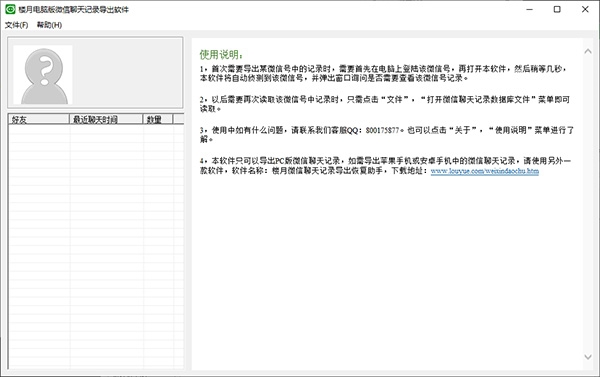Minimize the application window
The height and width of the screenshot is (377, 600).
point(530,9)
